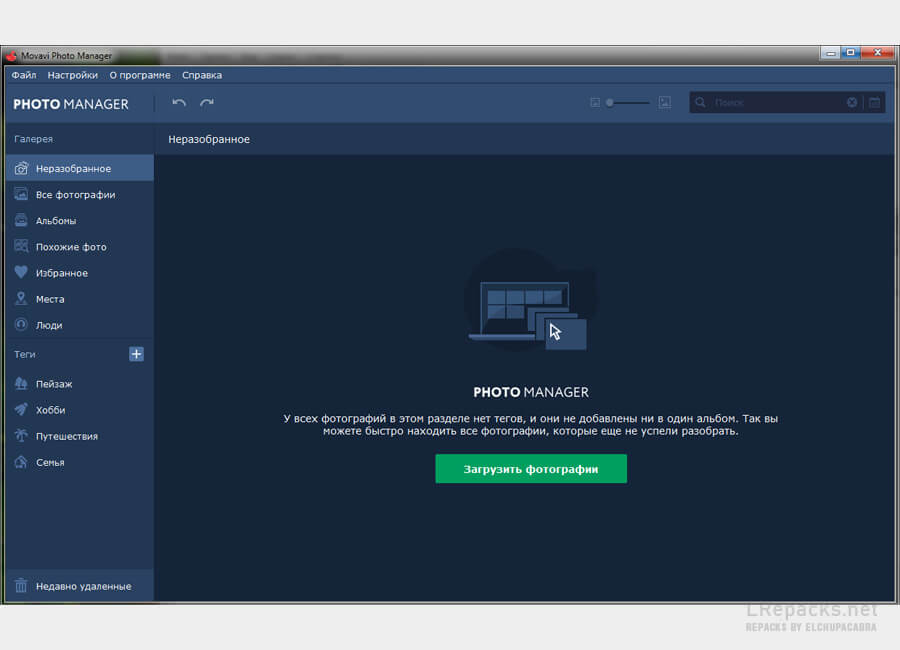Open the Настройки menu
The height and width of the screenshot is (650, 900).
(72, 75)
